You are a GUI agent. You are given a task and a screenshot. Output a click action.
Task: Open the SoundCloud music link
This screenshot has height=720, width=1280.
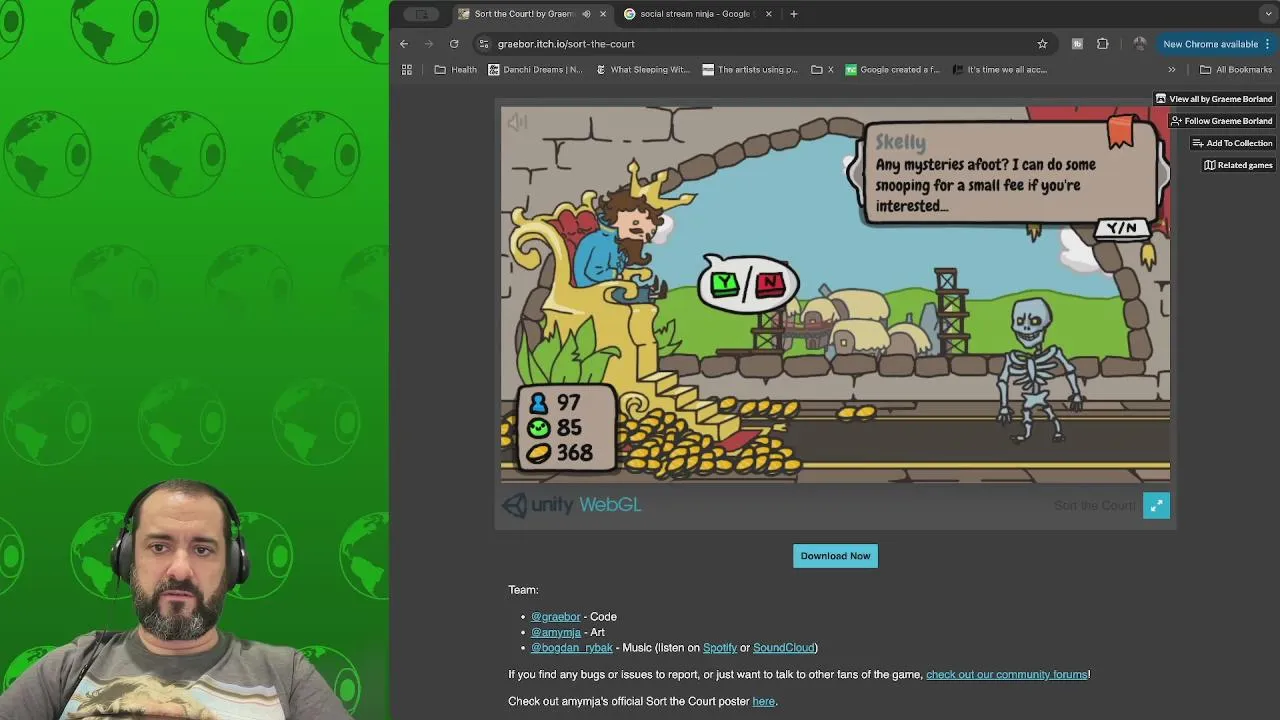tap(784, 648)
